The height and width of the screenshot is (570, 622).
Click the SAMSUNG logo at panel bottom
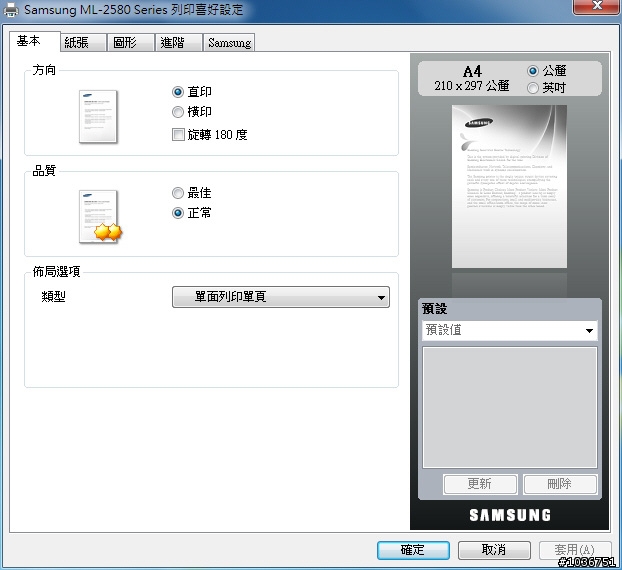[510, 515]
